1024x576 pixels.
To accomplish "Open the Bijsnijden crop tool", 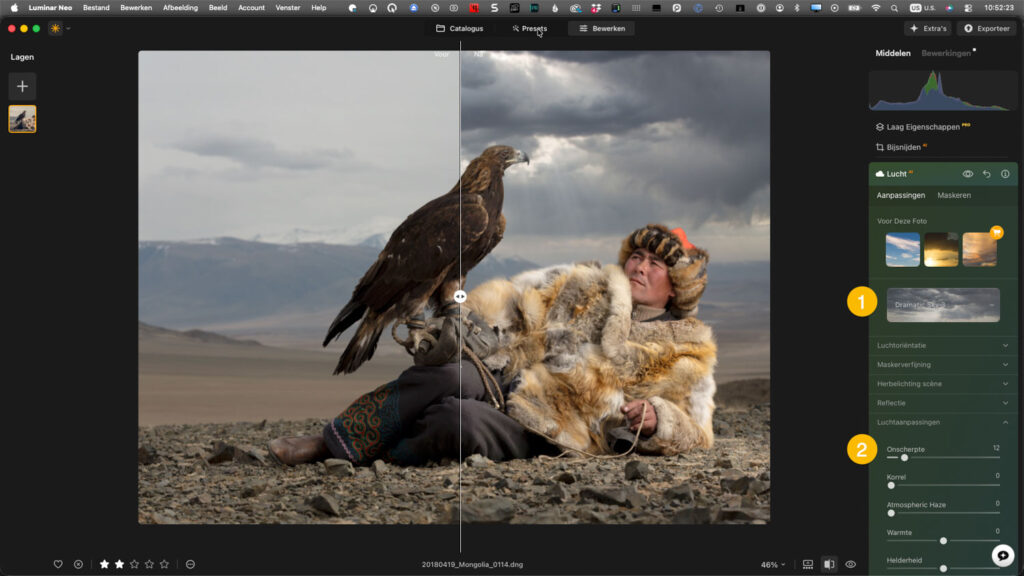I will click(x=902, y=147).
